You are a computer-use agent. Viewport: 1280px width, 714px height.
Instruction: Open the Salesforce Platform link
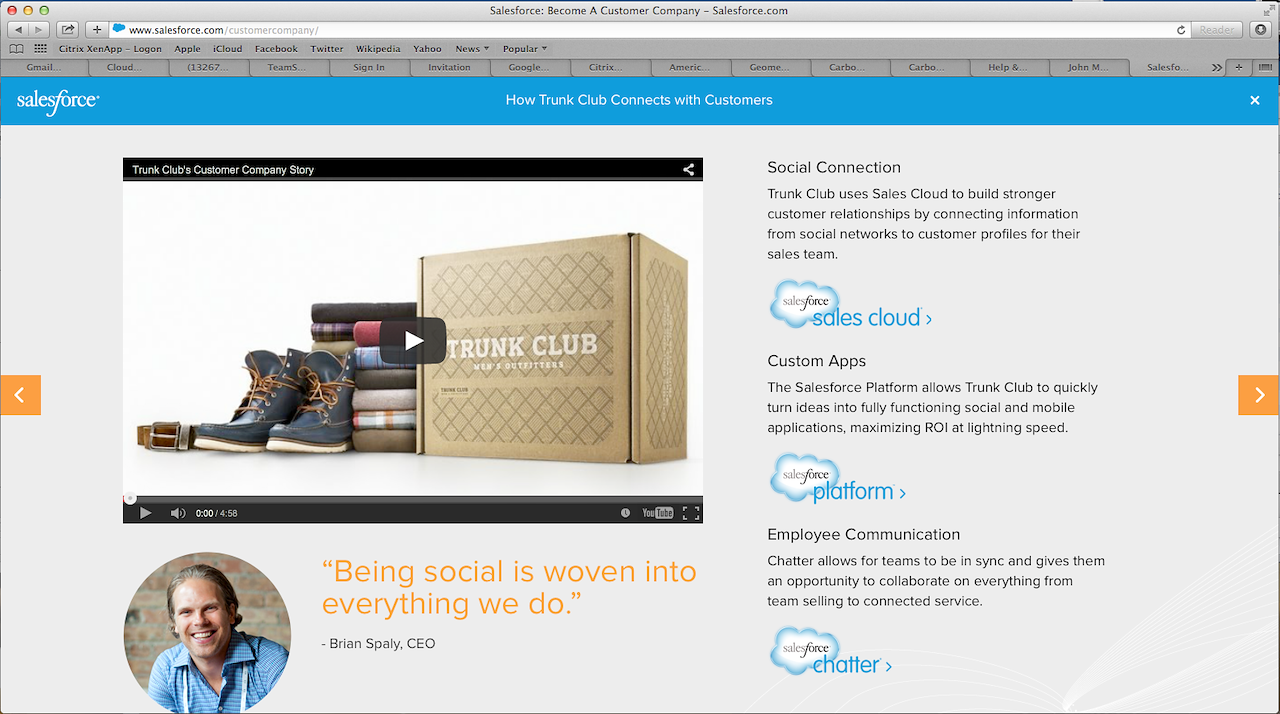(x=838, y=480)
